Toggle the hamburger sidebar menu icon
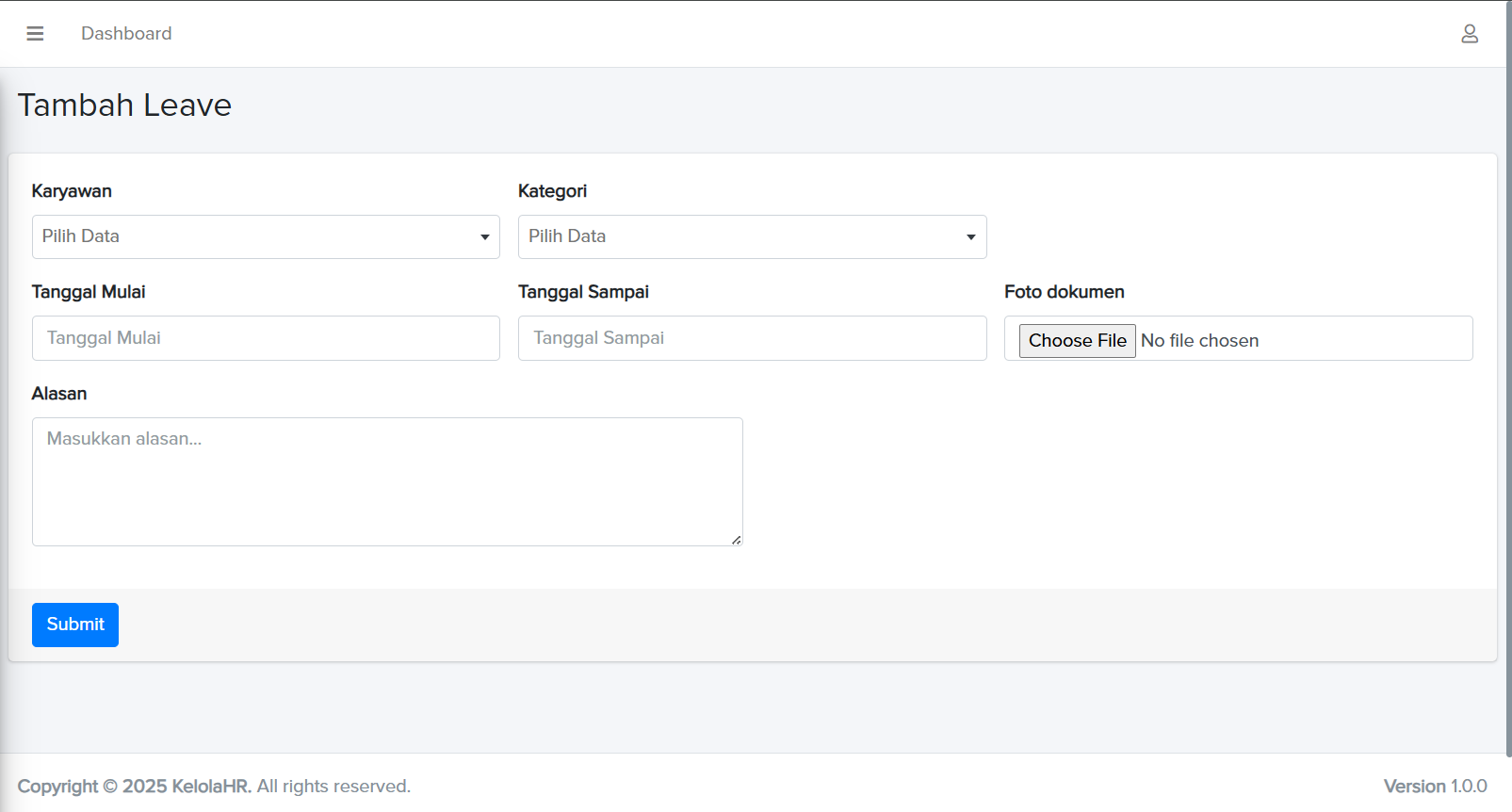The image size is (1512, 812). (35, 34)
